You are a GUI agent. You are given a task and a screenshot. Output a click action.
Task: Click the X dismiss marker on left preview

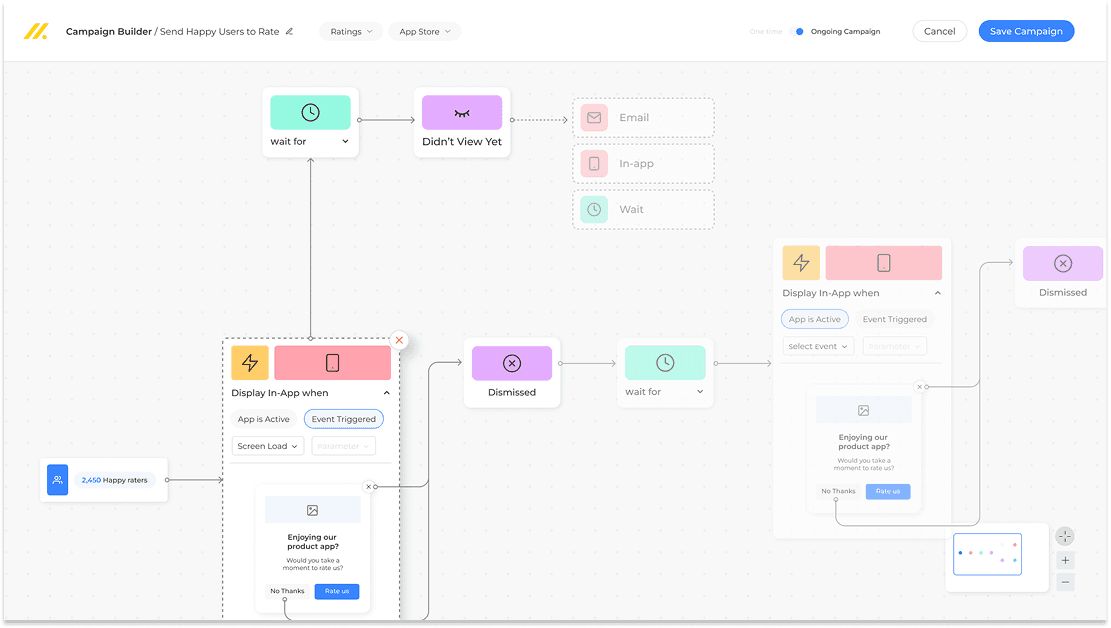[368, 486]
